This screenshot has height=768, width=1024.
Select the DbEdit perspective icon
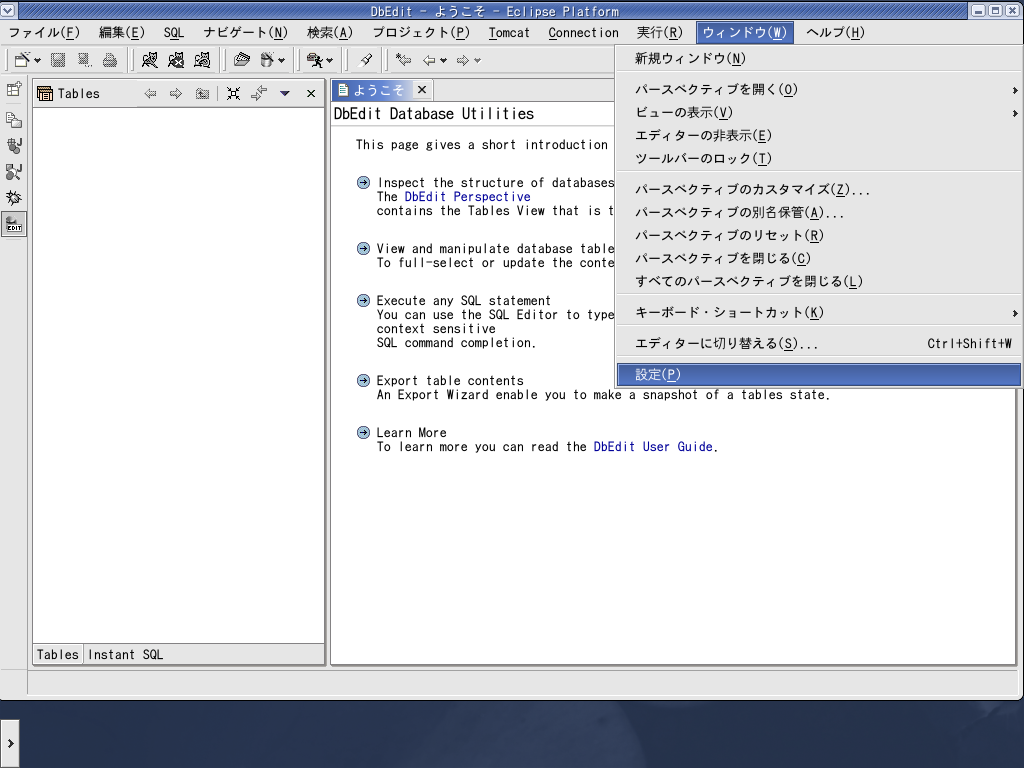(x=14, y=225)
